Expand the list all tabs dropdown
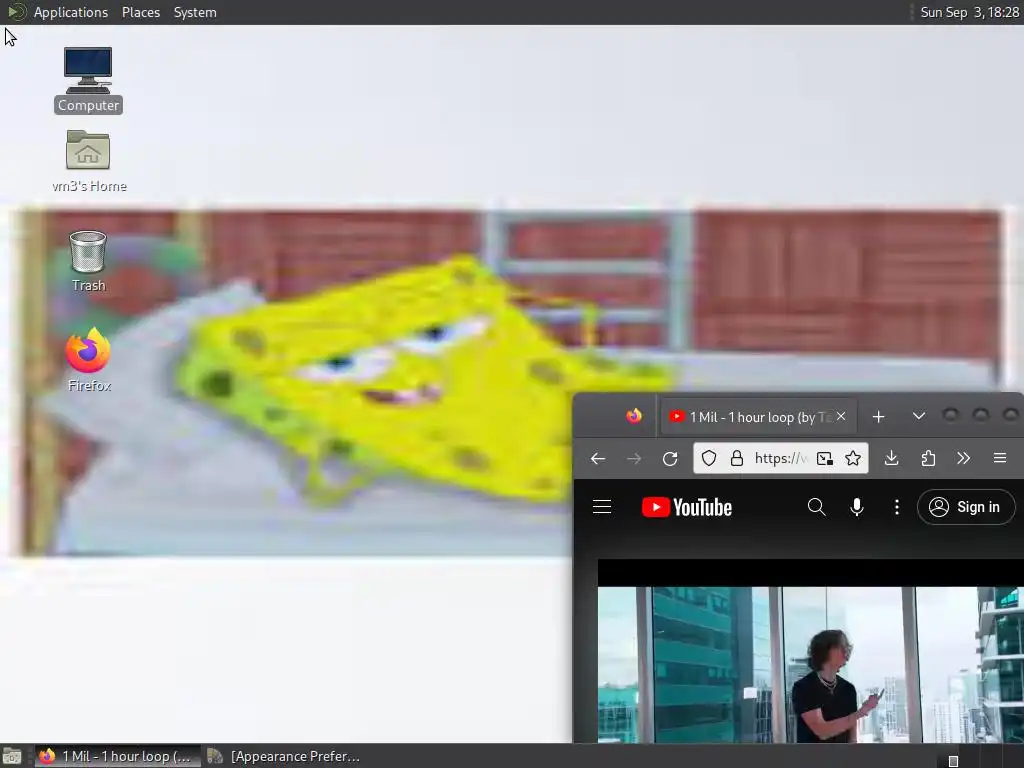Viewport: 1024px width, 768px height. (x=919, y=416)
